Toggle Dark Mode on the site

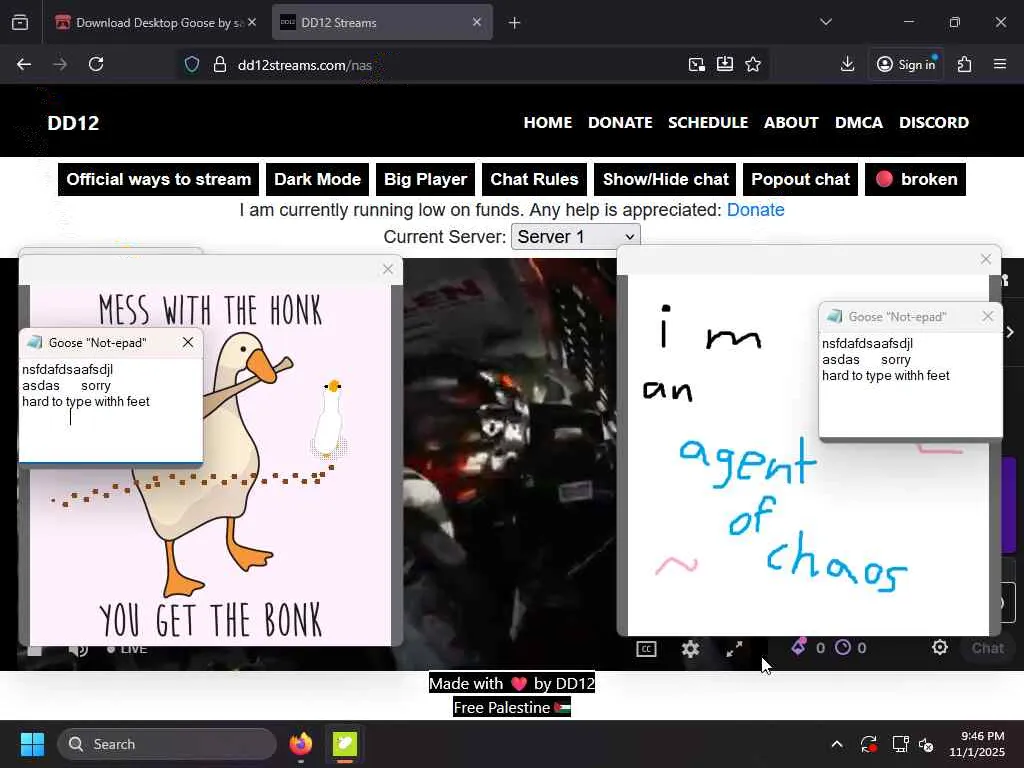(317, 180)
